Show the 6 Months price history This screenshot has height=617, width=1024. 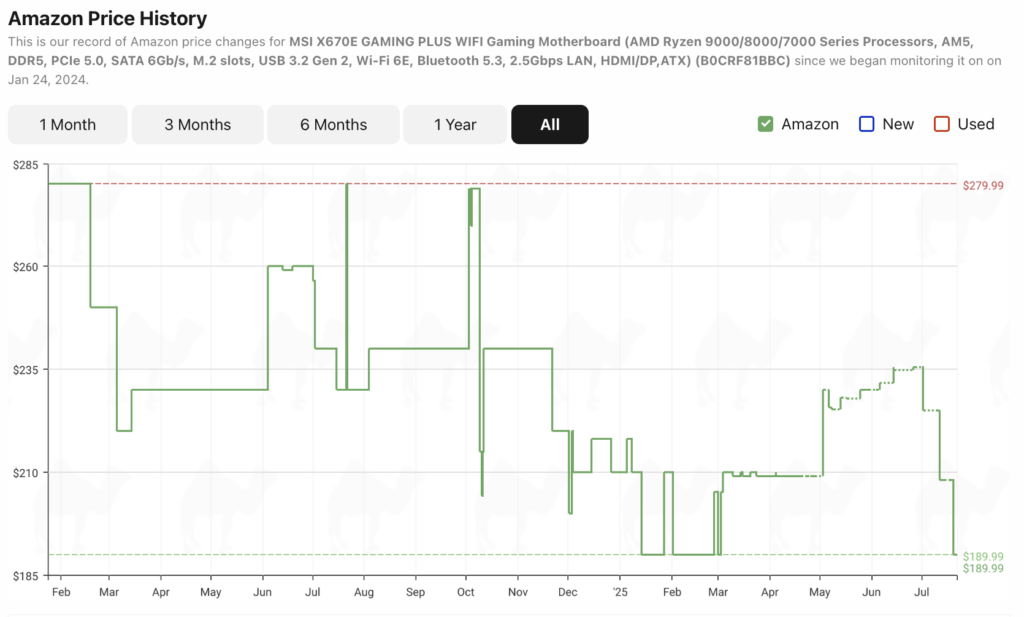pyautogui.click(x=333, y=124)
